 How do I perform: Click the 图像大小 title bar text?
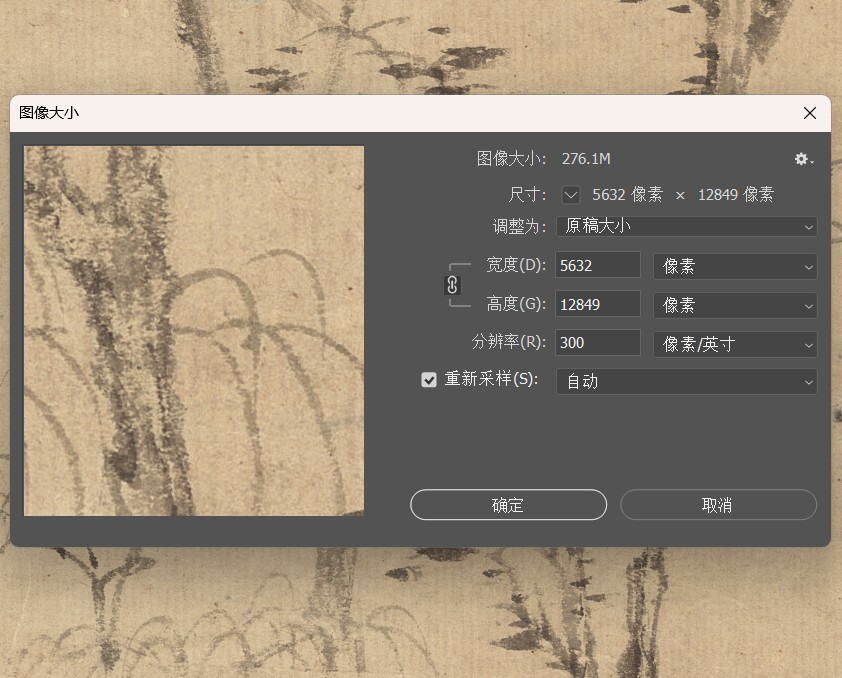pyautogui.click(x=49, y=113)
